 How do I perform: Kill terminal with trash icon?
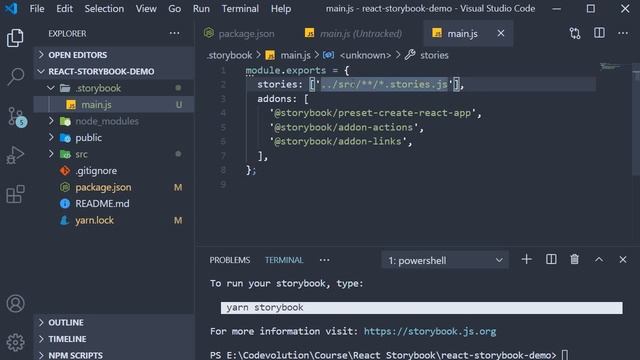(x=575, y=259)
